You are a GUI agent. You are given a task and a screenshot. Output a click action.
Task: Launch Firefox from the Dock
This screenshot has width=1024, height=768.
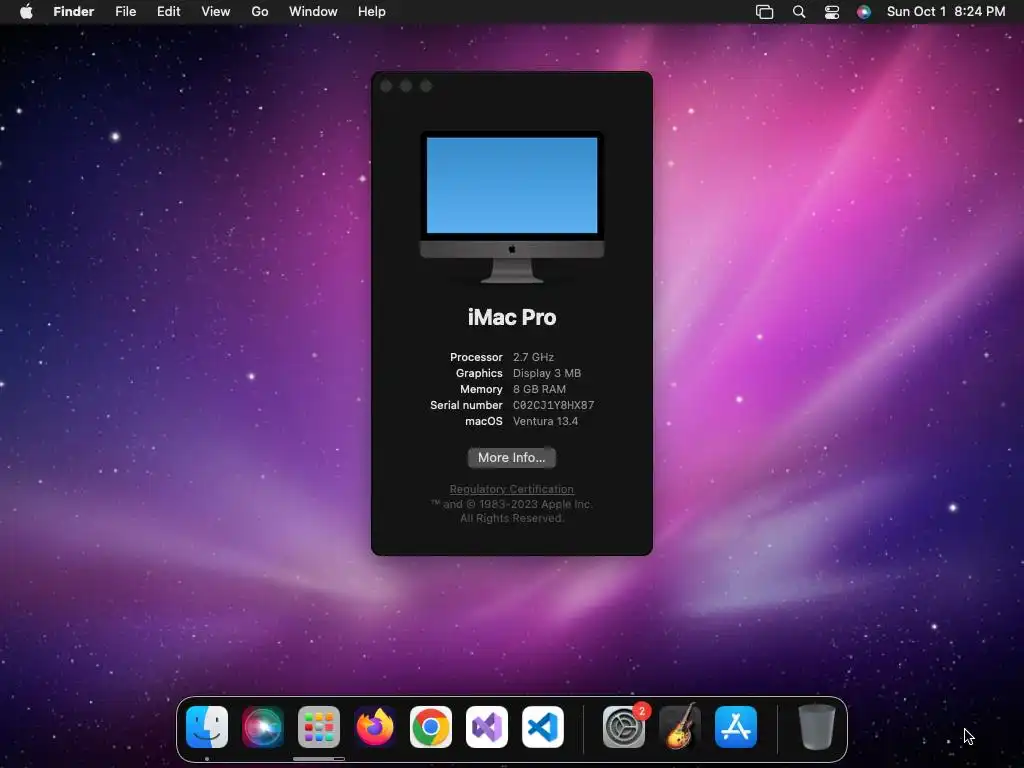(375, 727)
